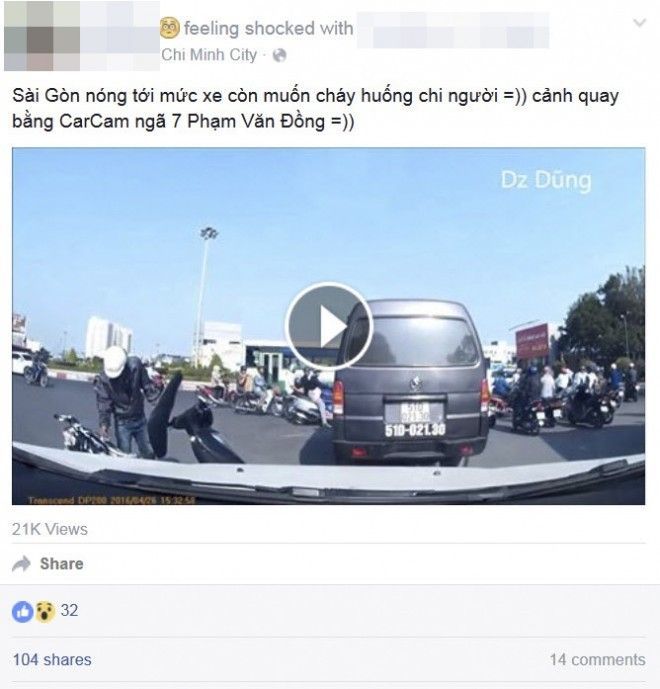The image size is (660, 689).
Task: Open the blurred poster profile picture
Action: pos(42,36)
